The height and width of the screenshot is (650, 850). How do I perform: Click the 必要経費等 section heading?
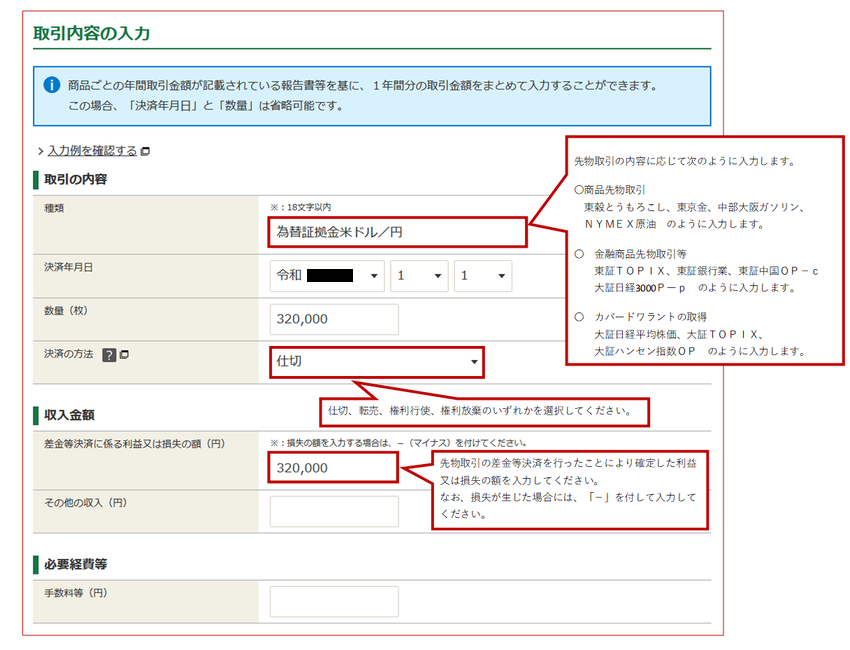click(x=76, y=562)
